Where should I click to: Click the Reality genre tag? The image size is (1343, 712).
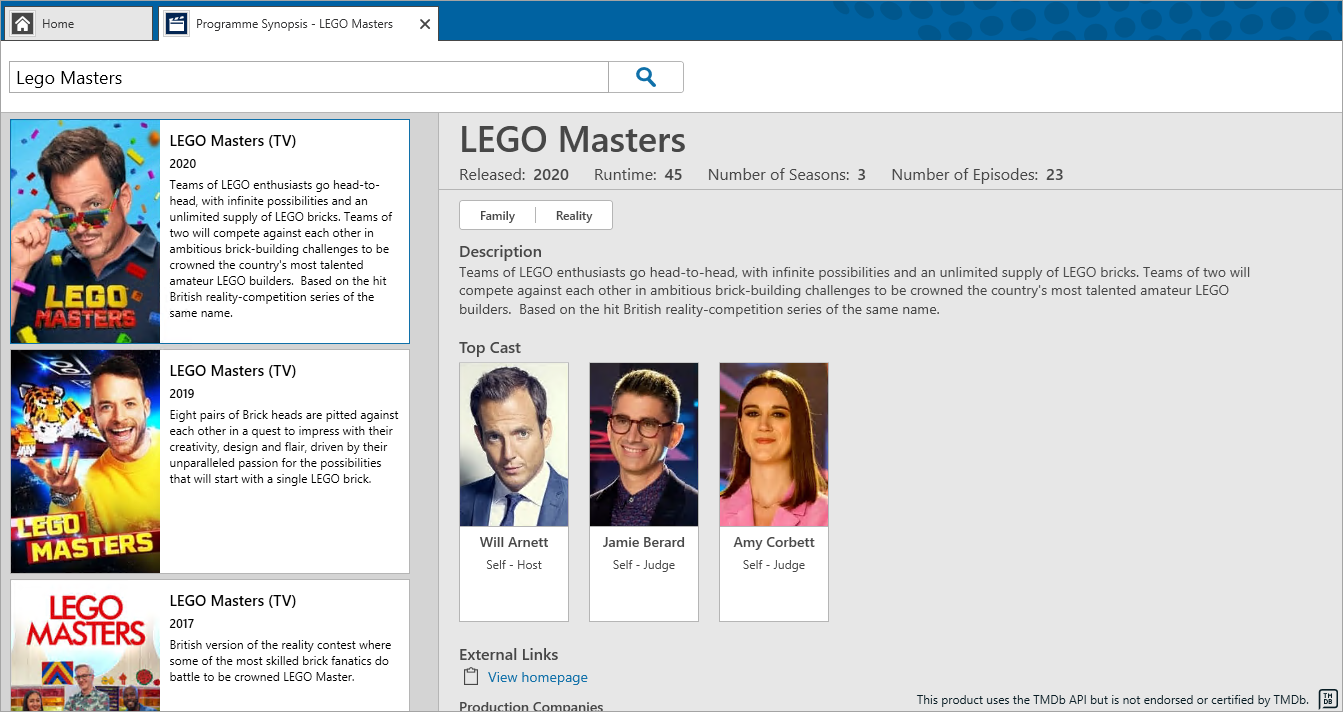[x=574, y=216]
